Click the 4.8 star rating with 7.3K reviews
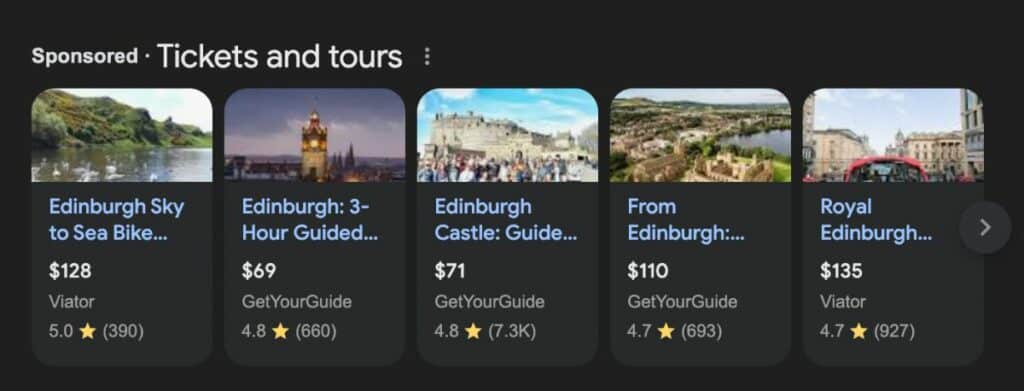The width and height of the screenshot is (1024, 391). [x=485, y=332]
